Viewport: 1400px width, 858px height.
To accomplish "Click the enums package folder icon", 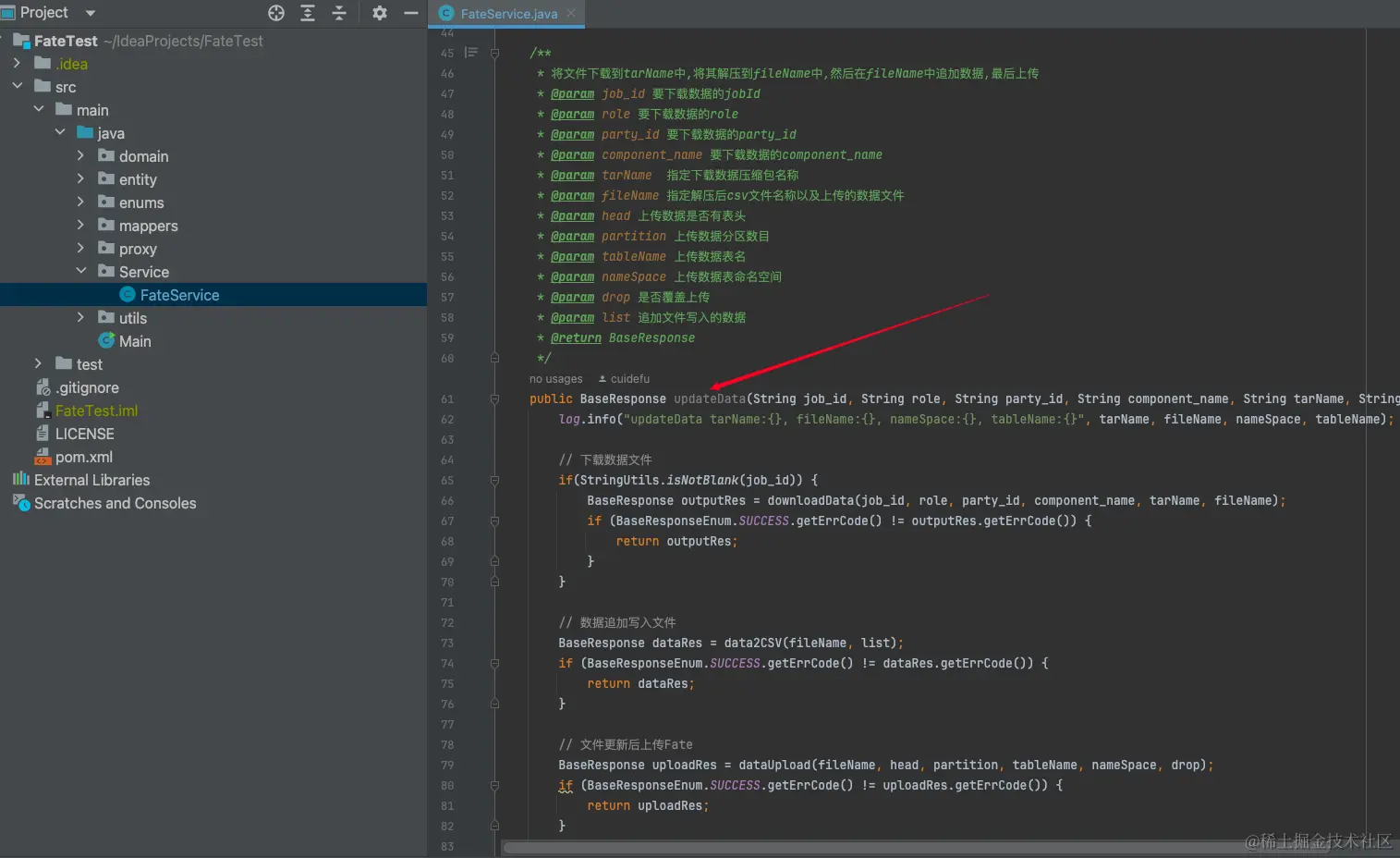I will point(106,202).
